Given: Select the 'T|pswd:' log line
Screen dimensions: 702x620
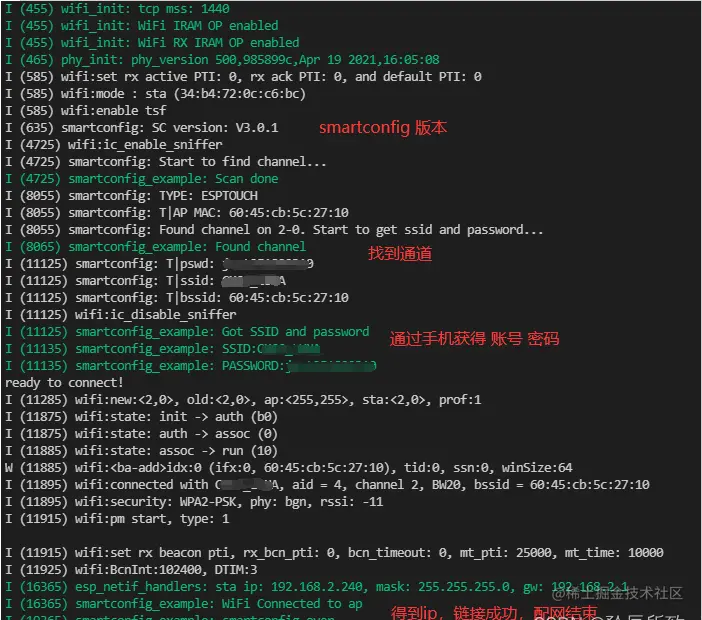Looking at the screenshot, I should point(159,264).
